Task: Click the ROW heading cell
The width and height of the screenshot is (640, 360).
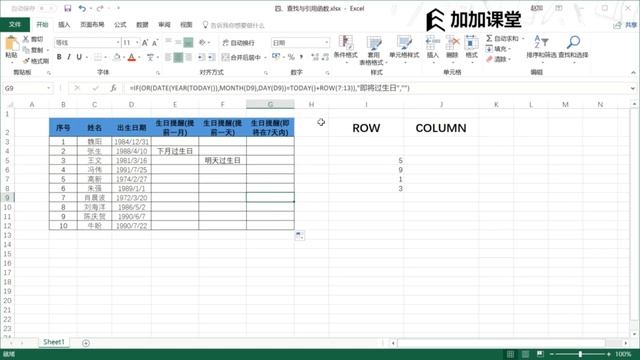Action: (x=366, y=128)
